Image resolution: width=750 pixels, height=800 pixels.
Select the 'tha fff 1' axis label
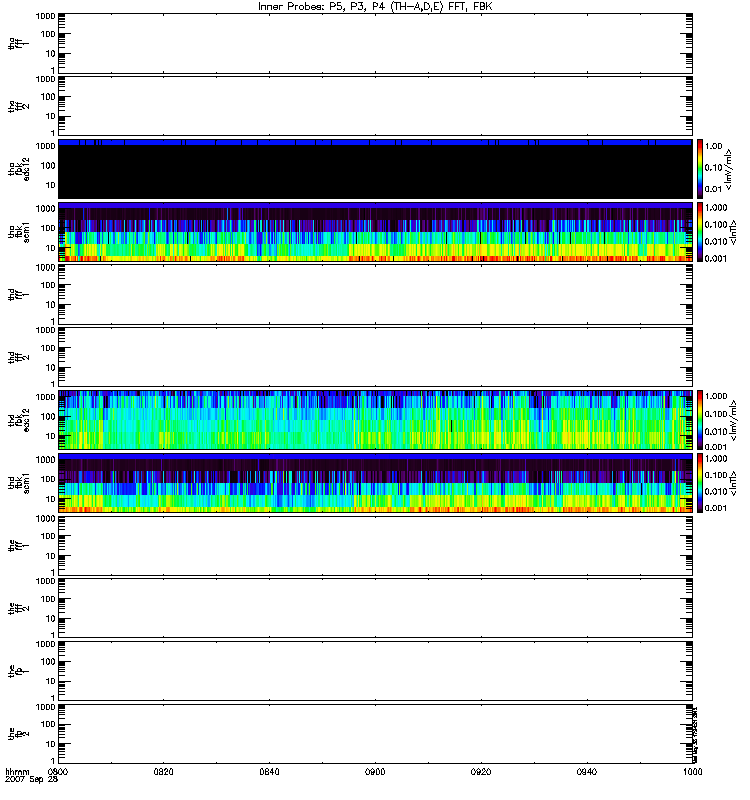tap(18, 44)
